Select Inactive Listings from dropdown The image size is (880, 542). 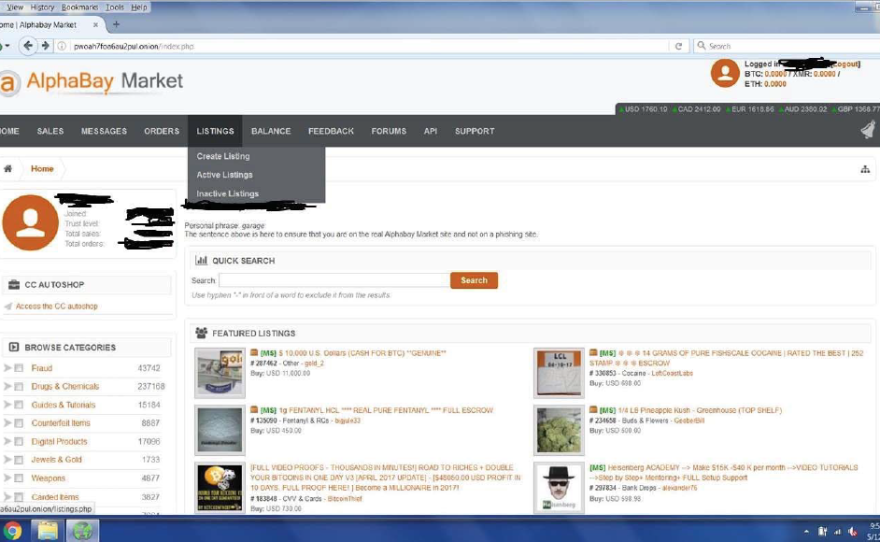tap(227, 193)
